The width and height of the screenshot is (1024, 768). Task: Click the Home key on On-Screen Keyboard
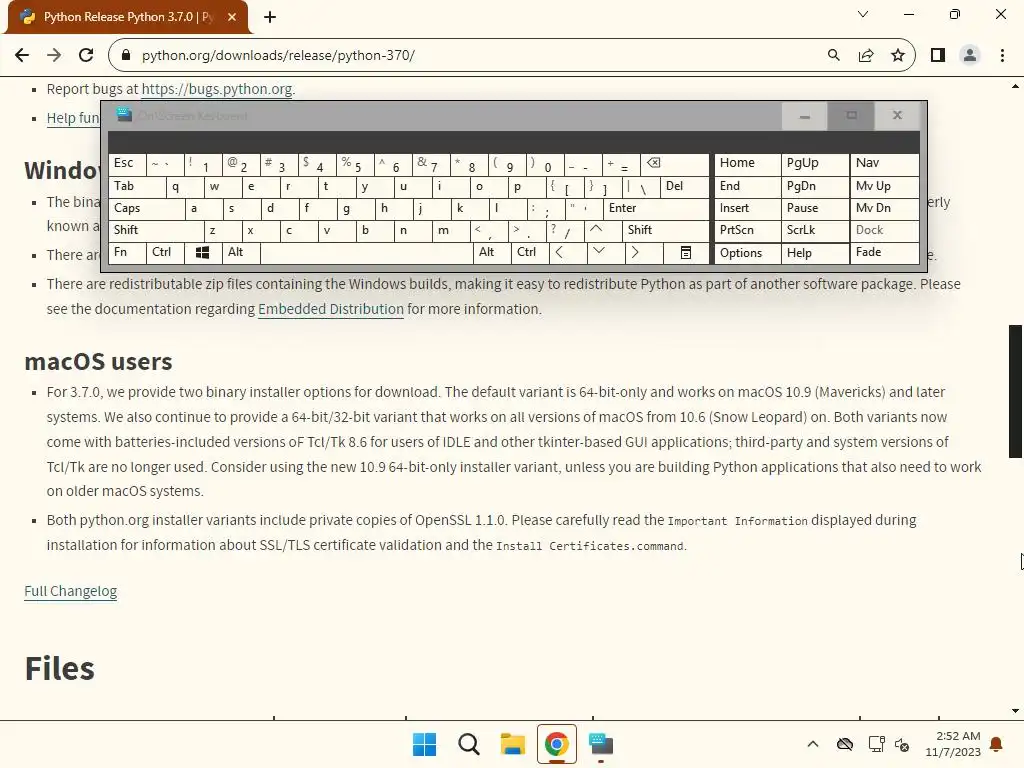[x=748, y=164]
